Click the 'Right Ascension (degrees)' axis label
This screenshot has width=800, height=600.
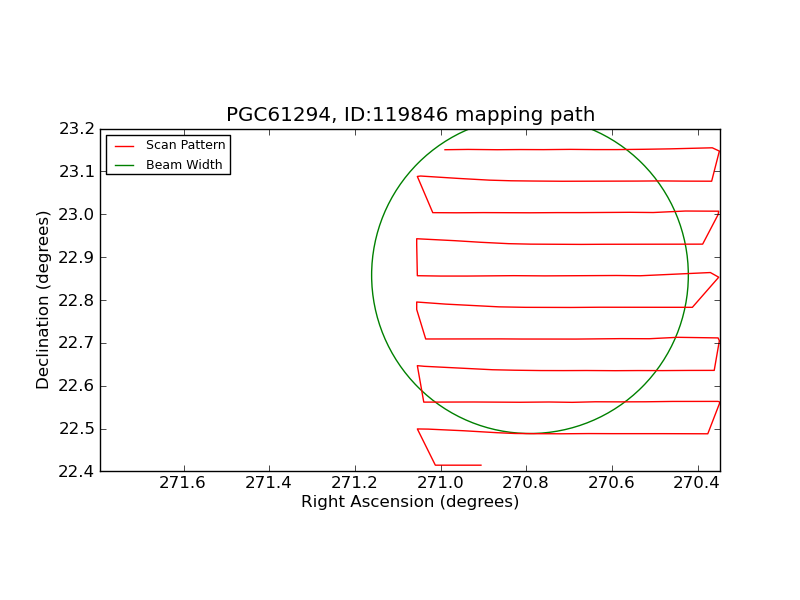coord(410,502)
